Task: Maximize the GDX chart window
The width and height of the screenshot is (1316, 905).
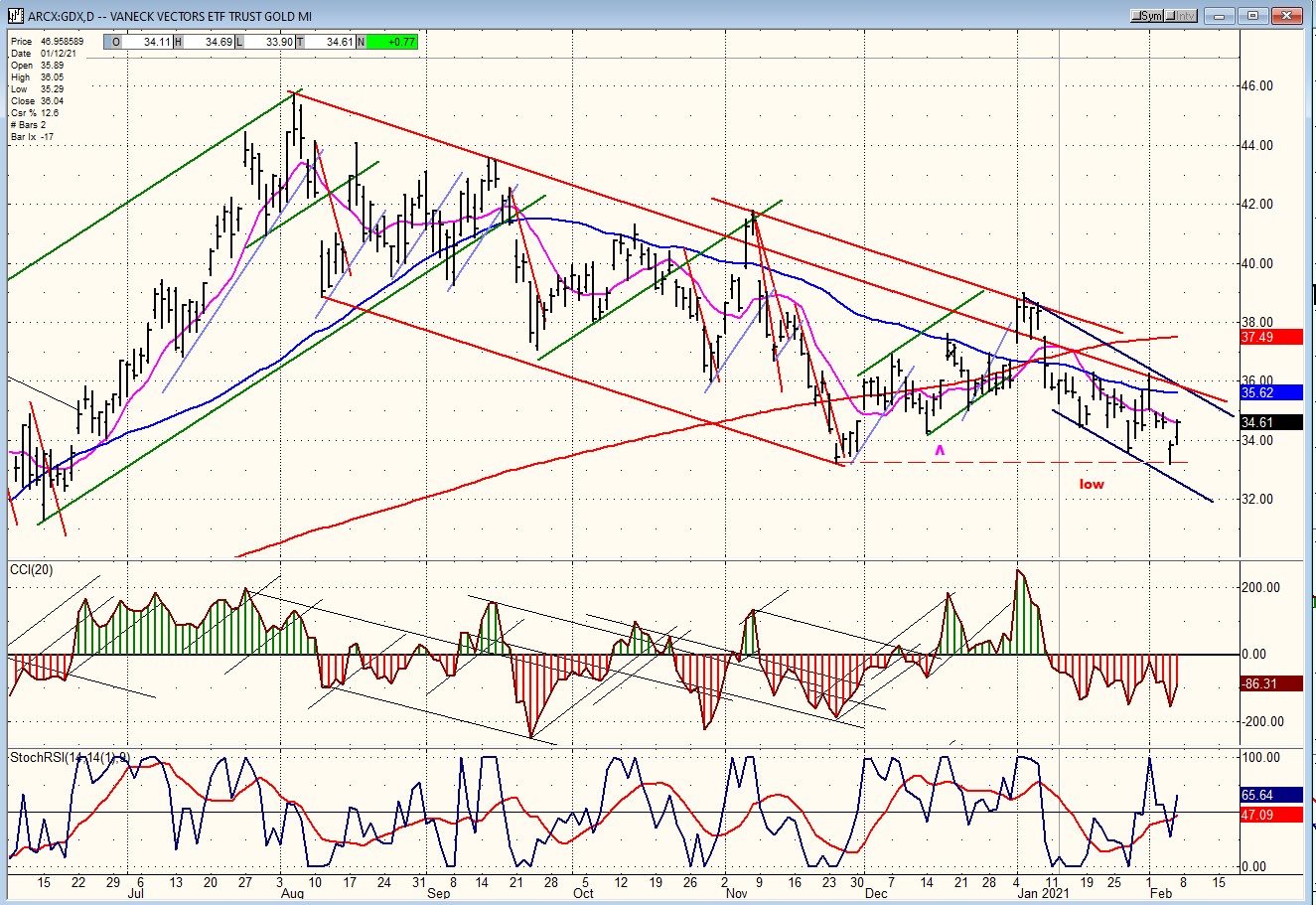Action: [x=1253, y=16]
